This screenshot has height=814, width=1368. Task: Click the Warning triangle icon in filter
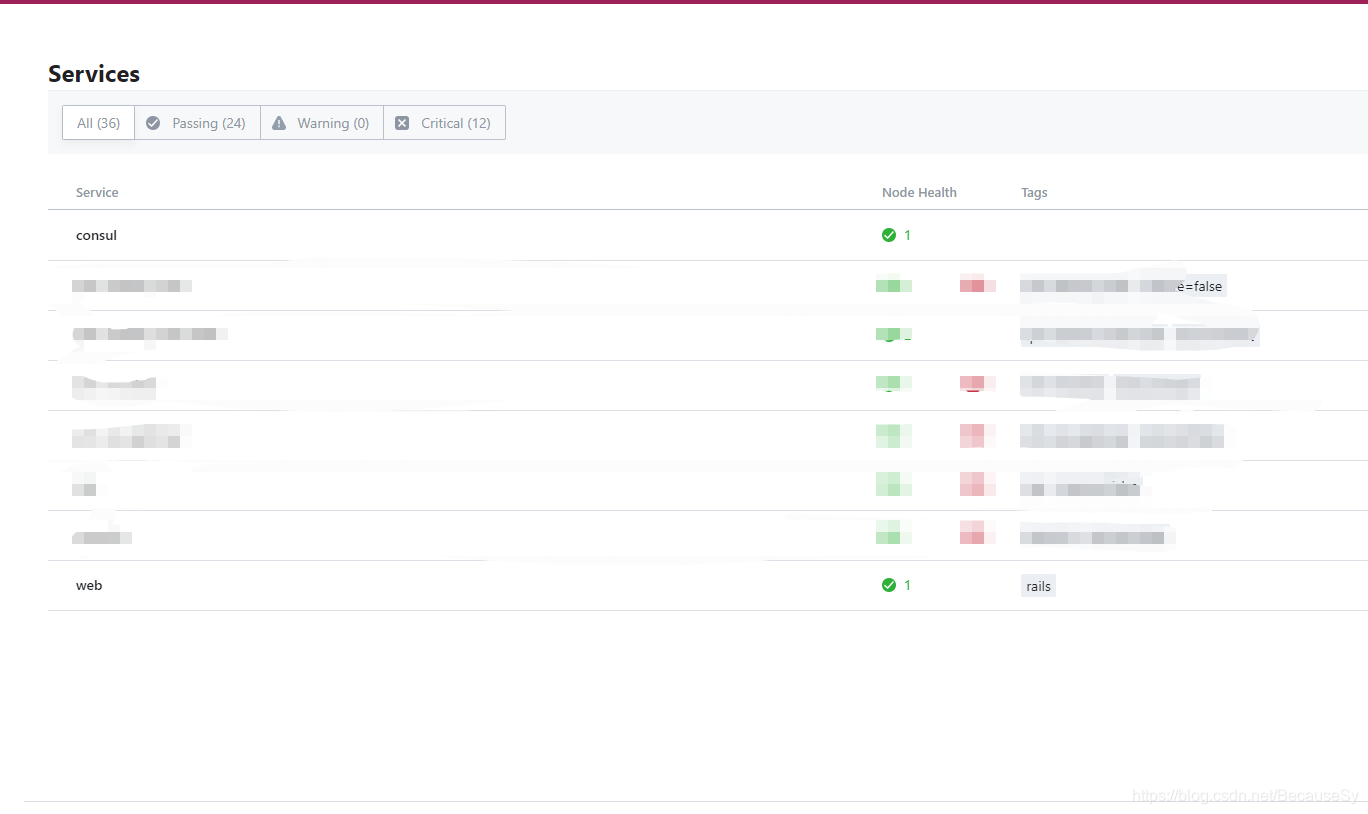(278, 123)
